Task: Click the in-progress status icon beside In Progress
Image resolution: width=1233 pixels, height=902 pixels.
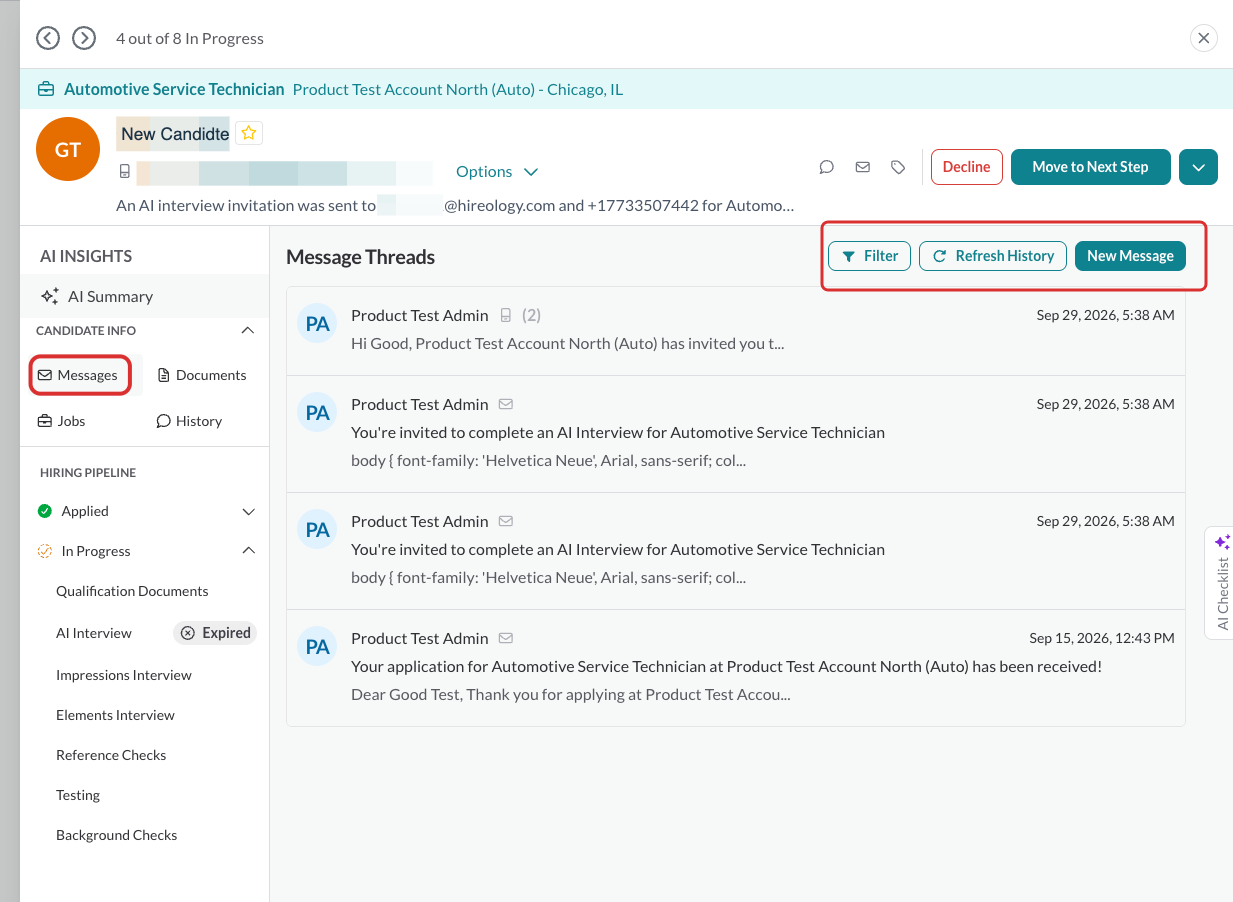Action: [44, 551]
